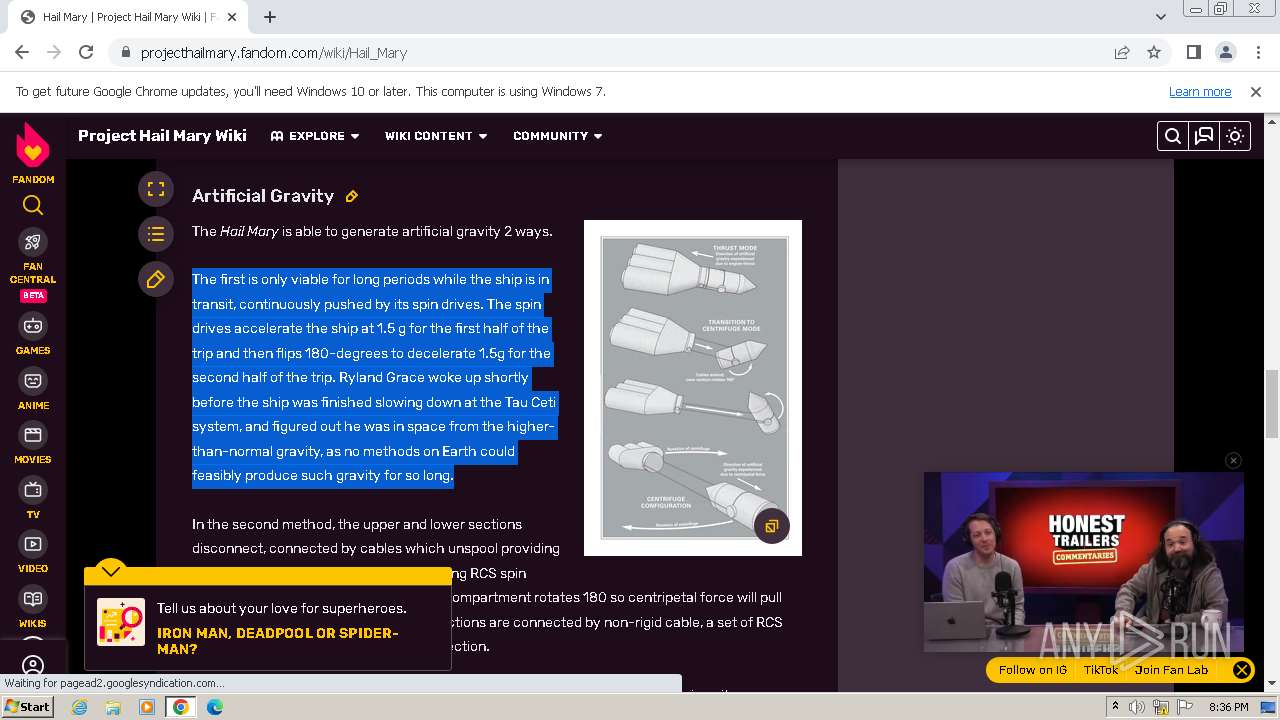The height and width of the screenshot is (720, 1280).
Task: Open the Wikis book icon
Action: [x=33, y=599]
